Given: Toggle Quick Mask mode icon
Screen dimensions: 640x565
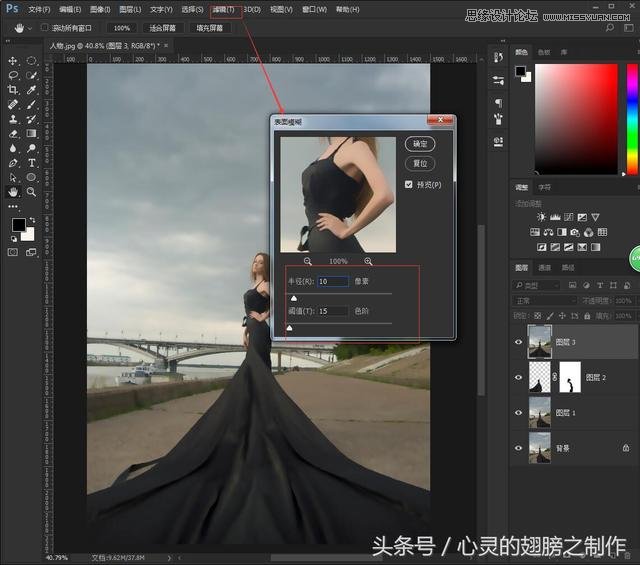Looking at the screenshot, I should pyautogui.click(x=13, y=252).
